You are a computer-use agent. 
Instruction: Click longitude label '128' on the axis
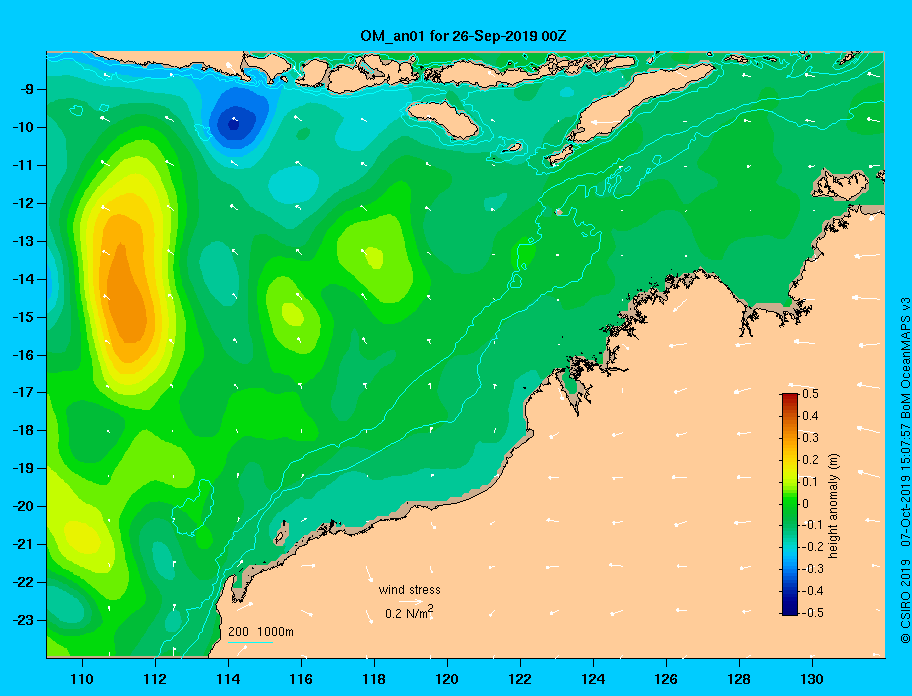pyautogui.click(x=739, y=679)
